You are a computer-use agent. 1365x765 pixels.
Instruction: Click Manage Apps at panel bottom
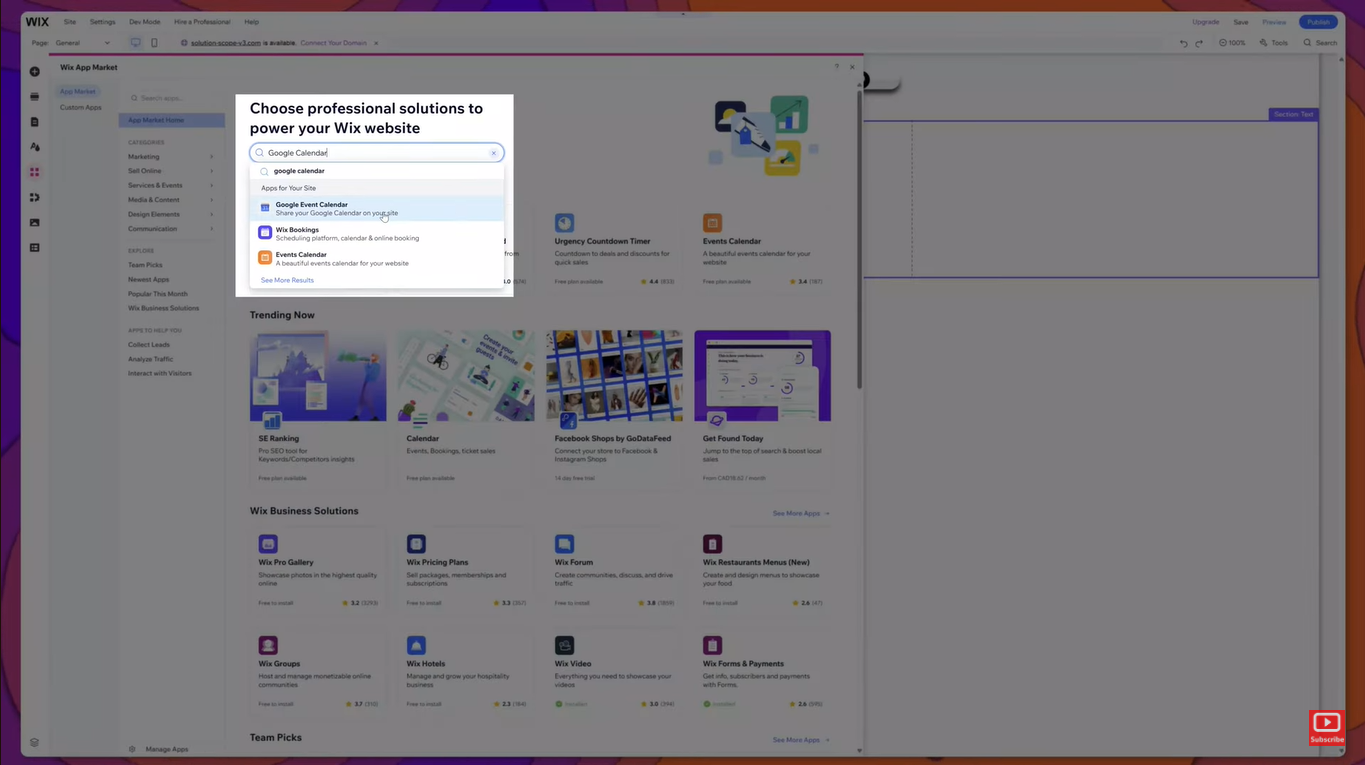[160, 749]
